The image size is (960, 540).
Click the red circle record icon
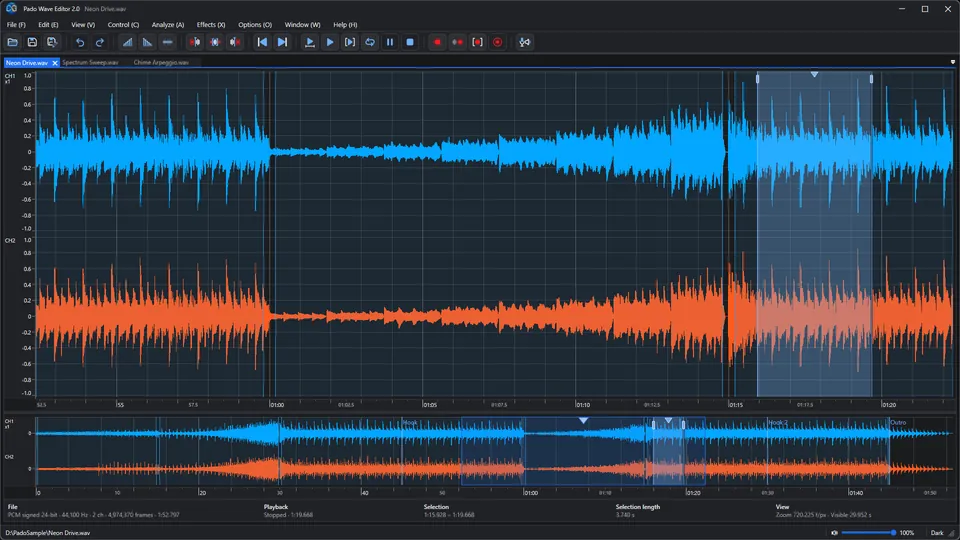498,42
